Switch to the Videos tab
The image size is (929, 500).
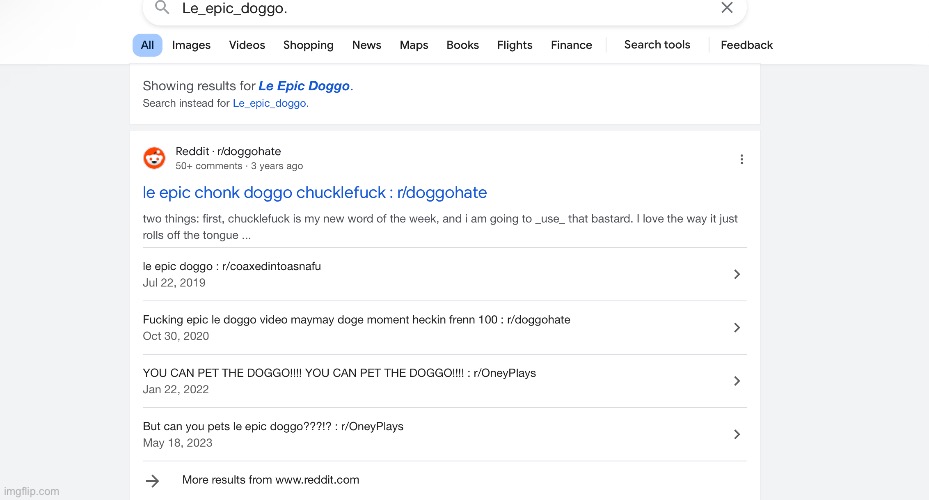tap(247, 45)
